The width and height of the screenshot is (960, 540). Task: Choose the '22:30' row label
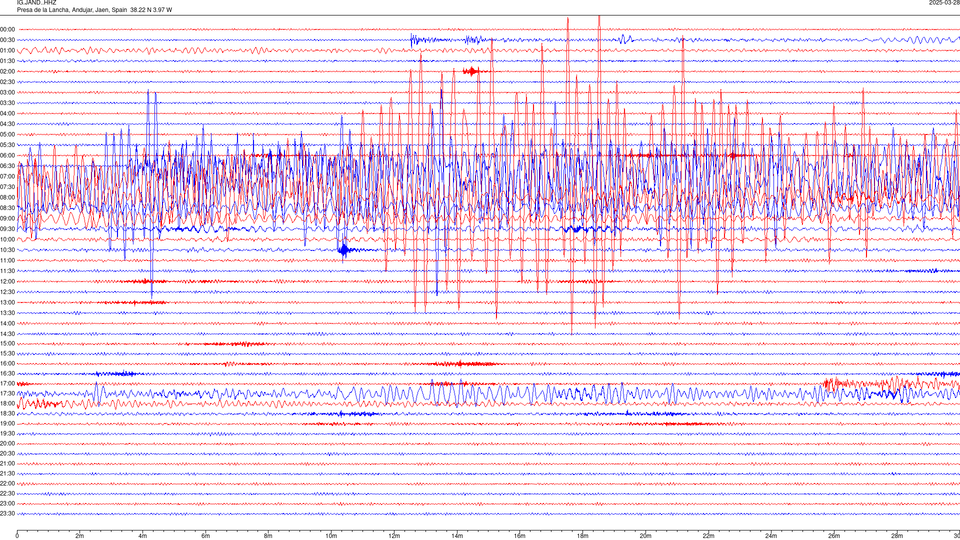point(7,493)
